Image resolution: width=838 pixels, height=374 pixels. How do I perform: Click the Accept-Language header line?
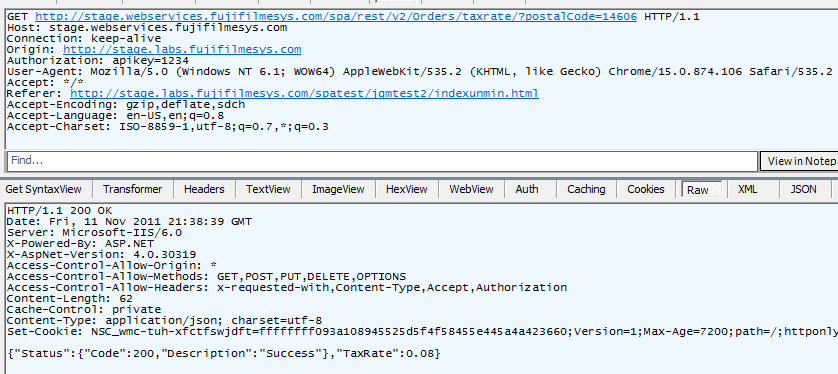tap(115, 115)
